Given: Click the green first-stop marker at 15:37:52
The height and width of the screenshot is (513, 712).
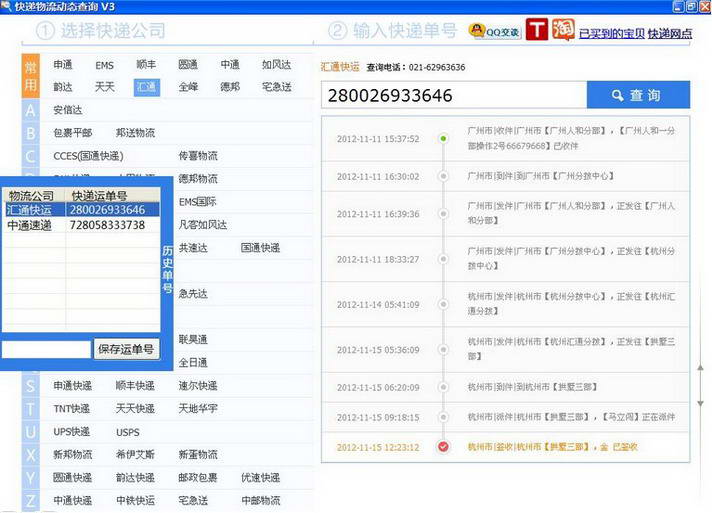Looking at the screenshot, I should click(443, 138).
